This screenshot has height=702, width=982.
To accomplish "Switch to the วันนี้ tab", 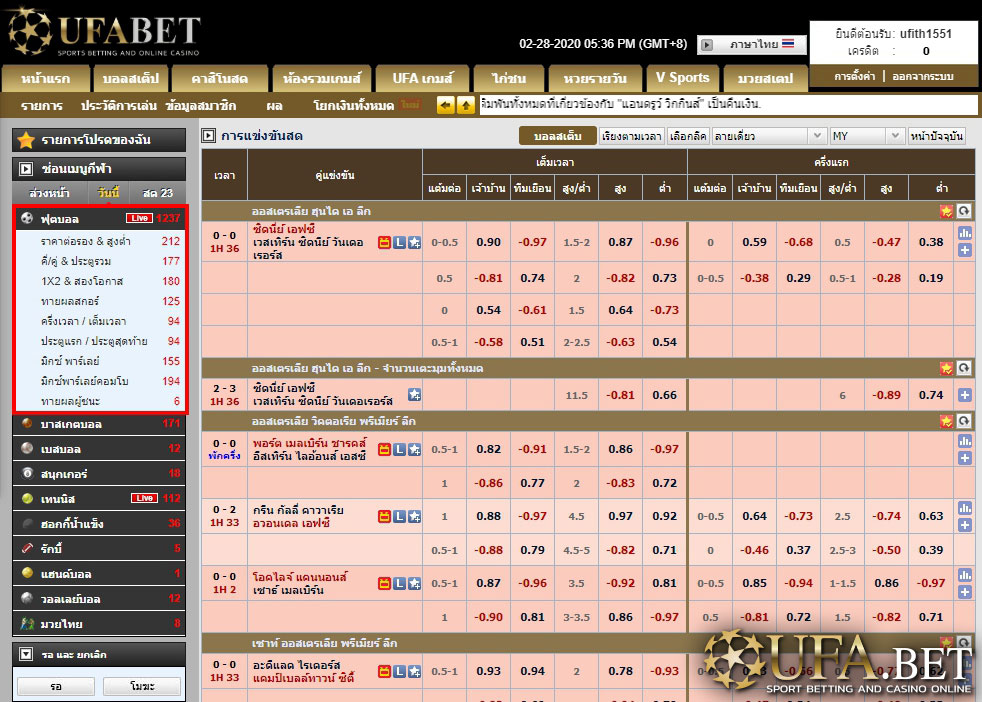I will point(108,192).
